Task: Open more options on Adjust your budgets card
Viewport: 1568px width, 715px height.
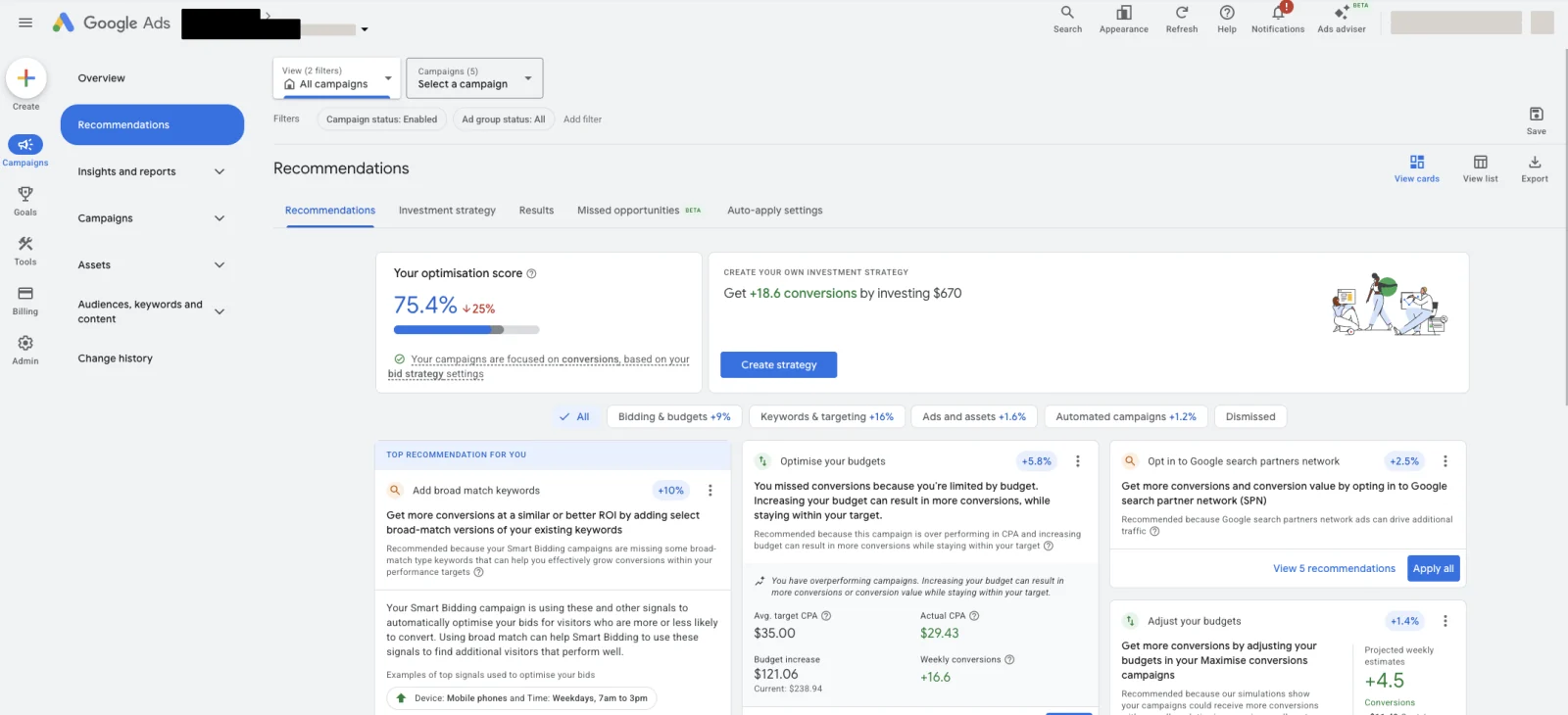Action: 1445,621
